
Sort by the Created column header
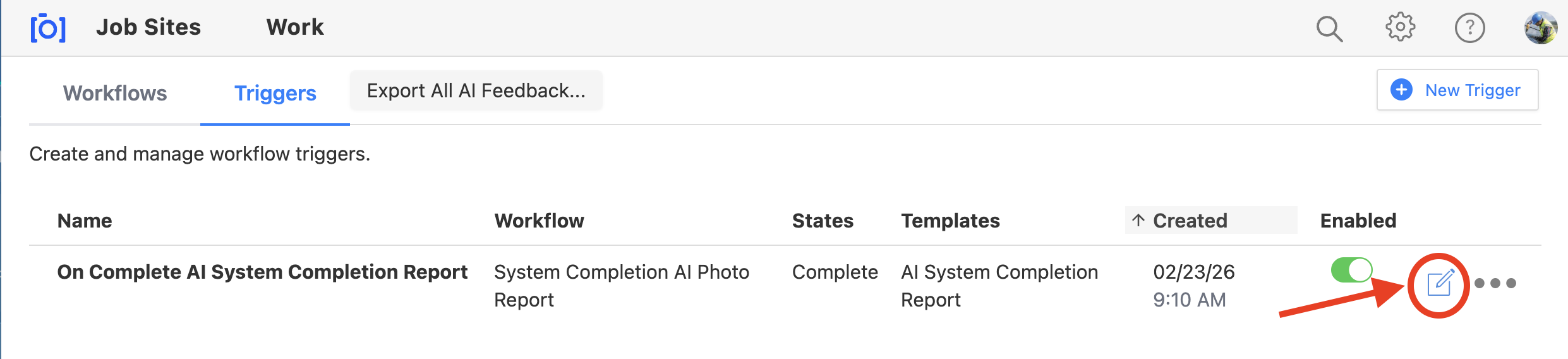1190,220
